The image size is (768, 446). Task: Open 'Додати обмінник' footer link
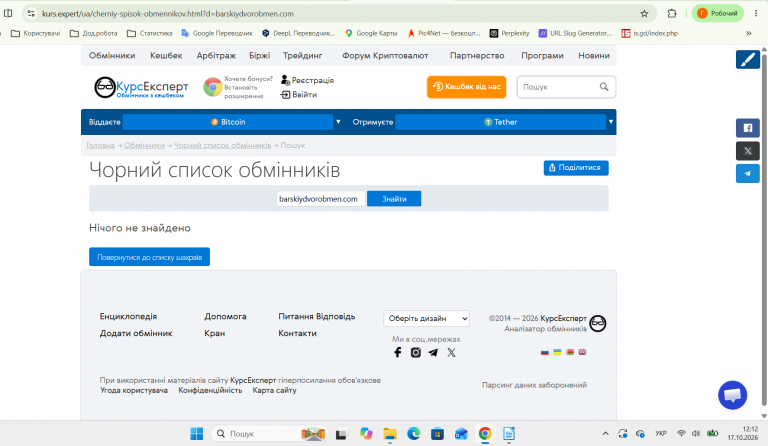click(x=136, y=333)
